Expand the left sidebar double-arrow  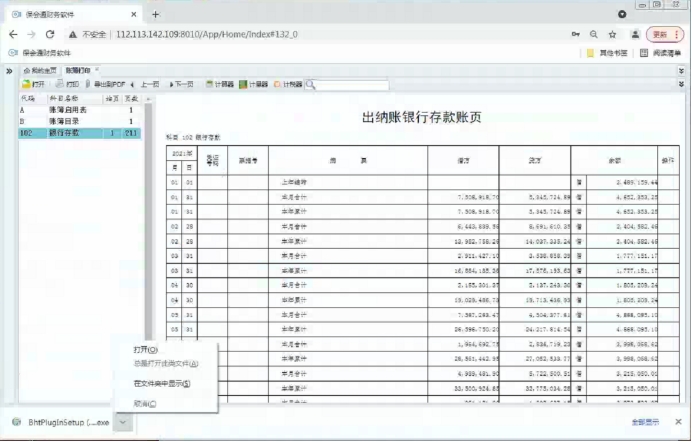click(x=9, y=71)
